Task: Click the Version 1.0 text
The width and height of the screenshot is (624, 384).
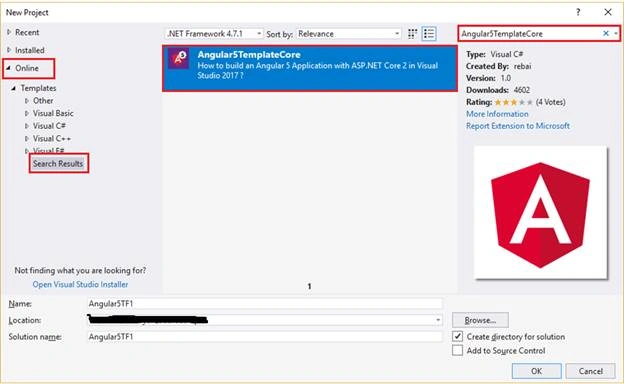Action: click(x=488, y=78)
